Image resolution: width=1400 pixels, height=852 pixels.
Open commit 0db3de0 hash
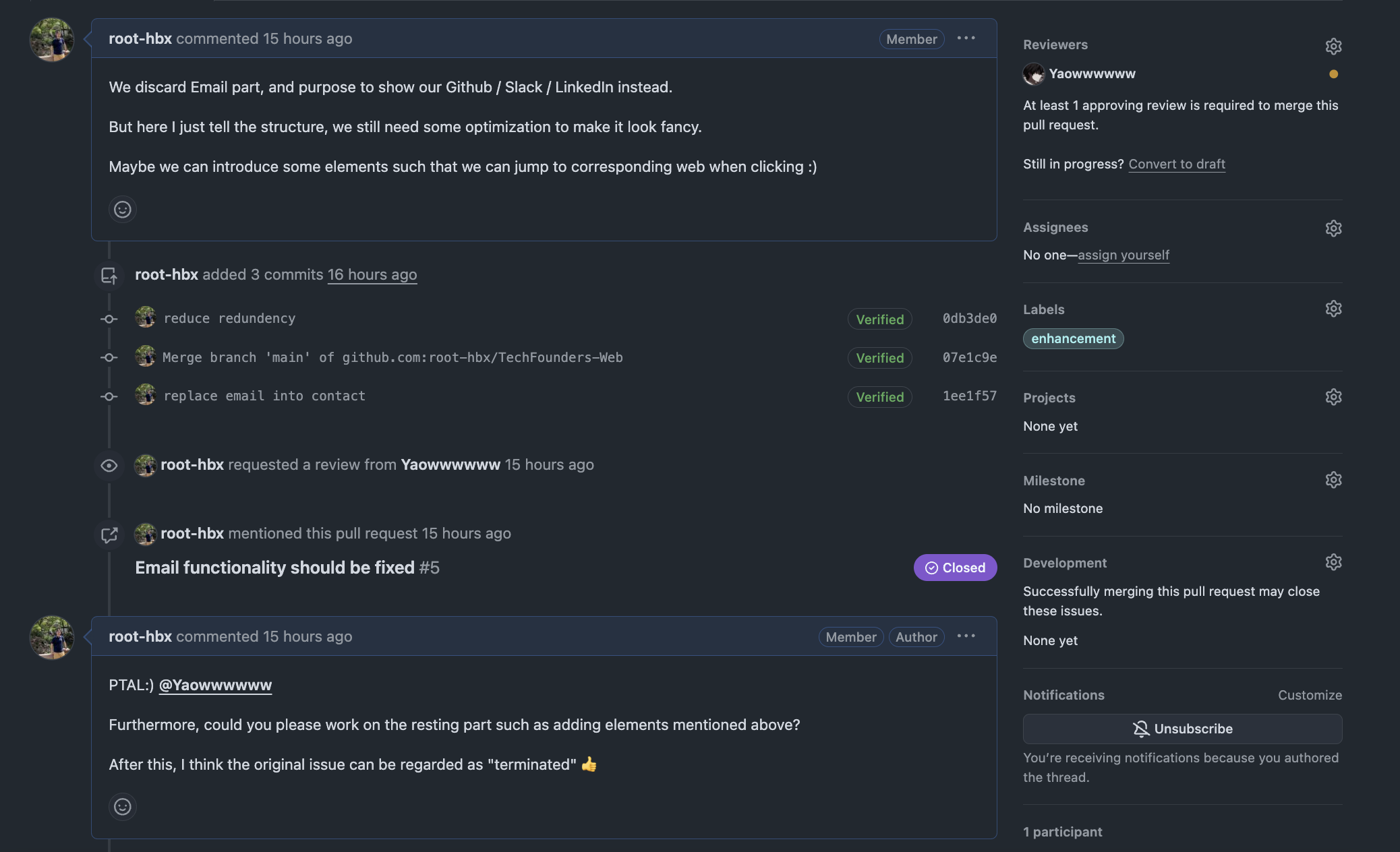(969, 318)
